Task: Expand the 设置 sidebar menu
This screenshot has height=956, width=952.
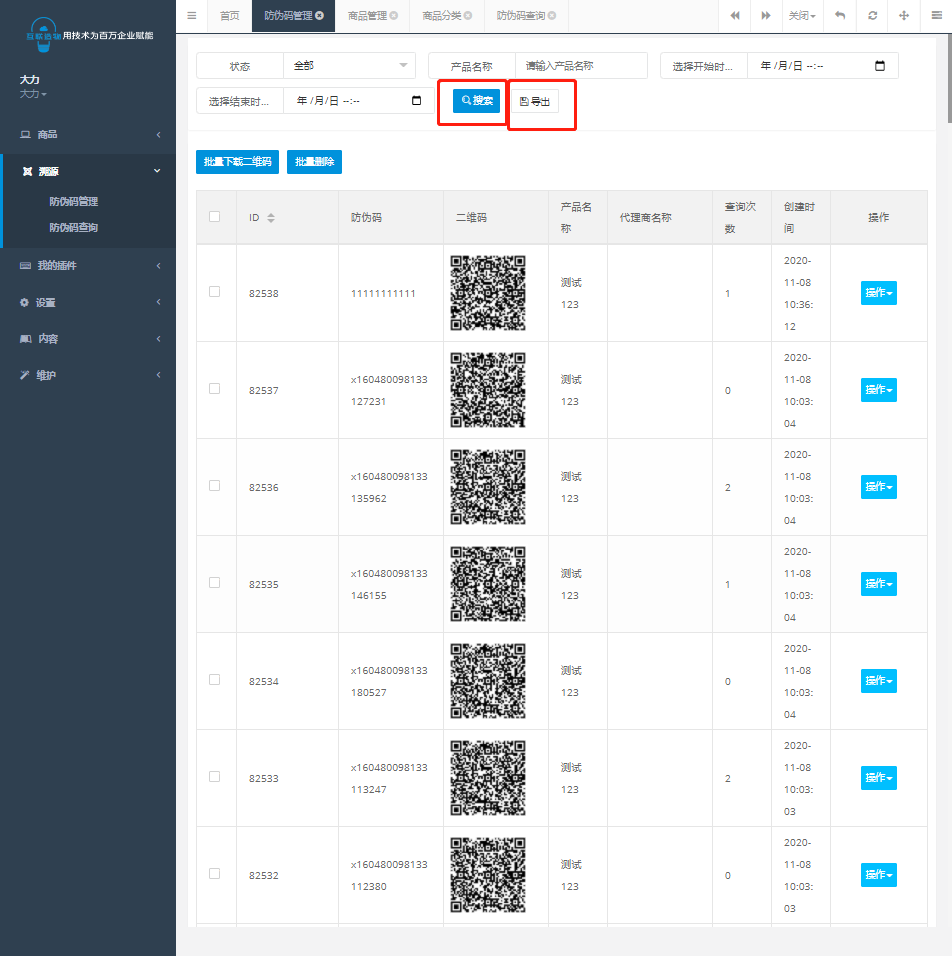Action: click(x=88, y=302)
